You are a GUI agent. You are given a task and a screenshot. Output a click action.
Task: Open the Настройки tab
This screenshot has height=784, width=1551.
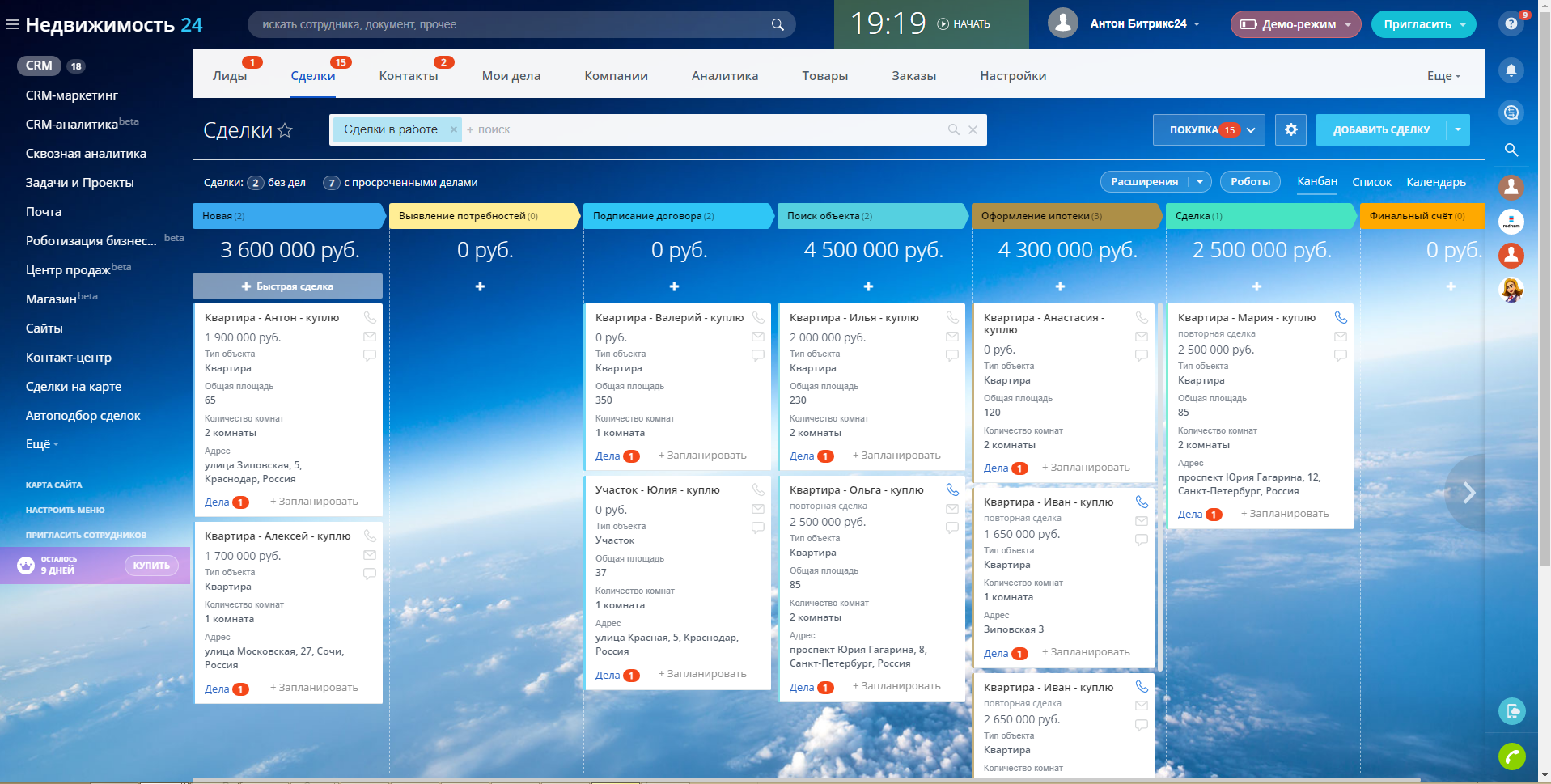point(1013,76)
